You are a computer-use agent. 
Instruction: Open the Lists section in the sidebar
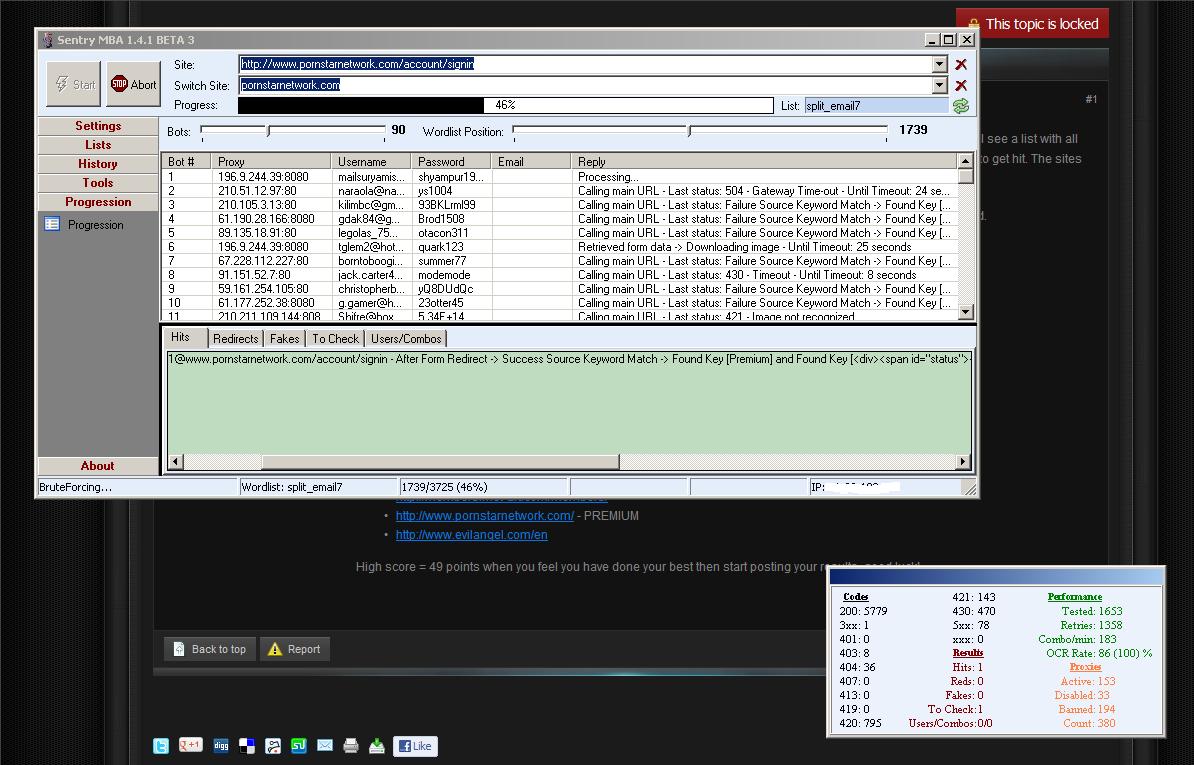pyautogui.click(x=98, y=145)
